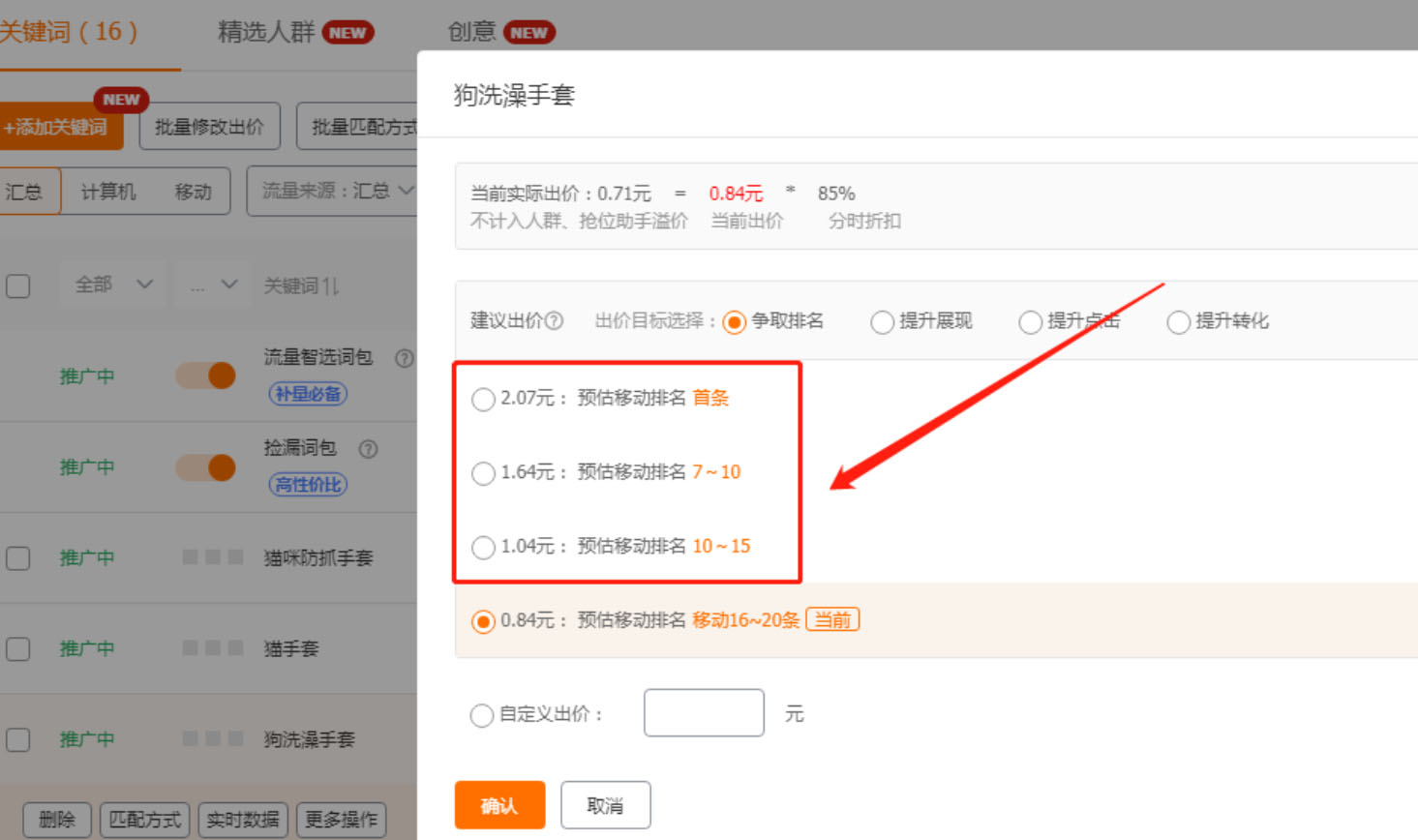The width and height of the screenshot is (1418, 840).
Task: Choose the 1.64元 rank 7~10 bid option
Action: click(x=483, y=473)
